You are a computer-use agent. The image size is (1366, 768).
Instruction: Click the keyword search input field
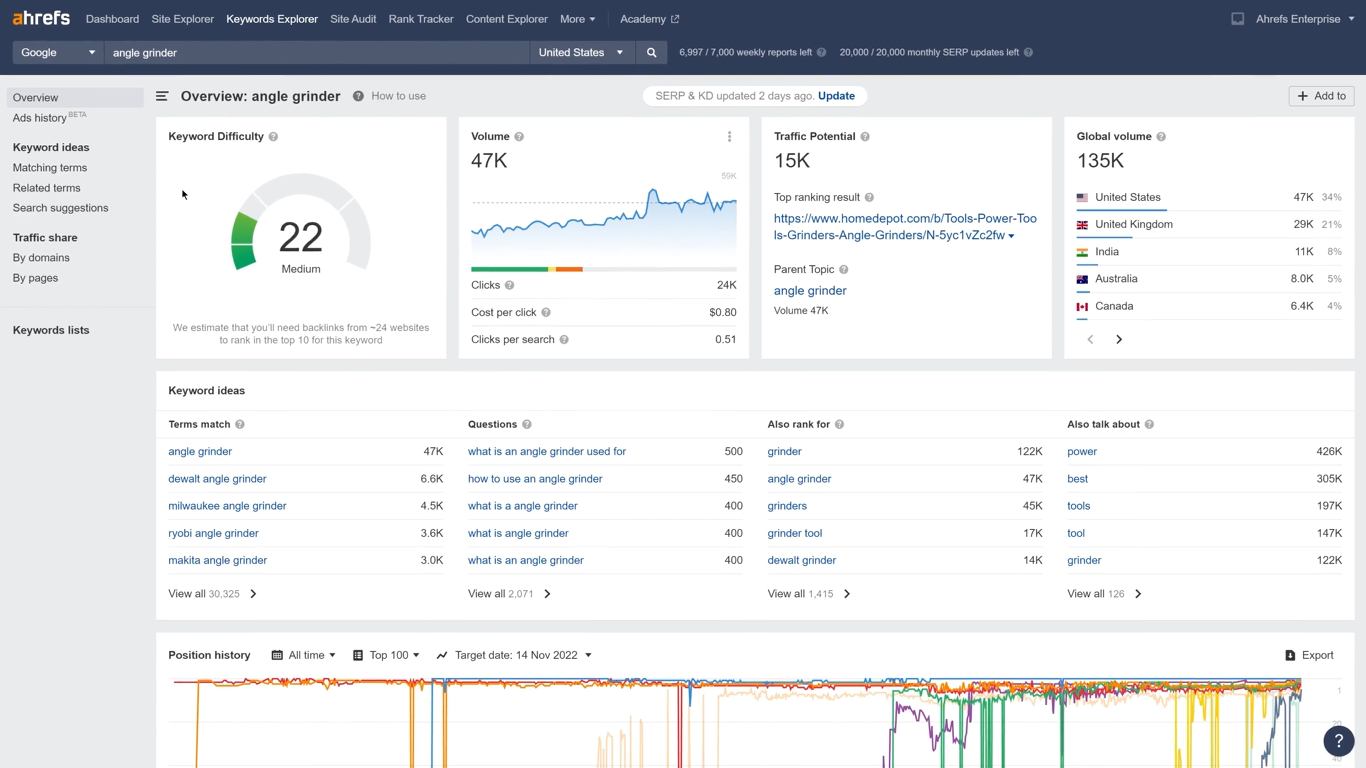click(316, 53)
